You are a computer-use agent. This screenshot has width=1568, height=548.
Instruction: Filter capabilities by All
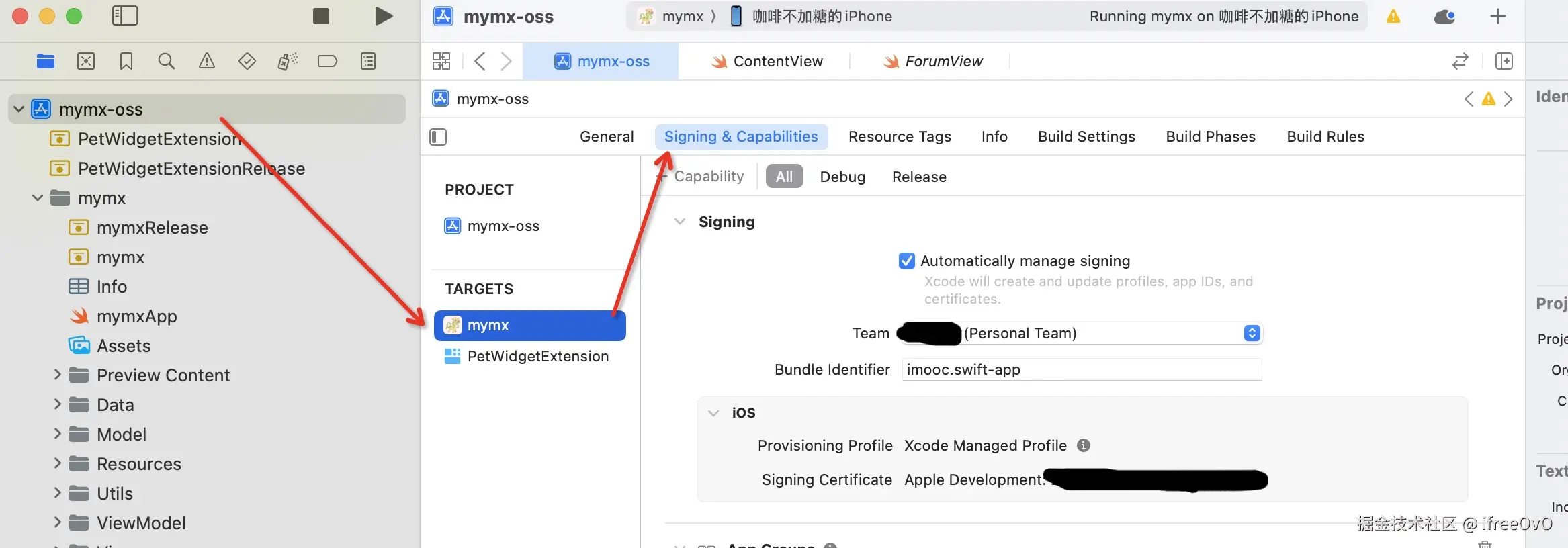tap(784, 177)
